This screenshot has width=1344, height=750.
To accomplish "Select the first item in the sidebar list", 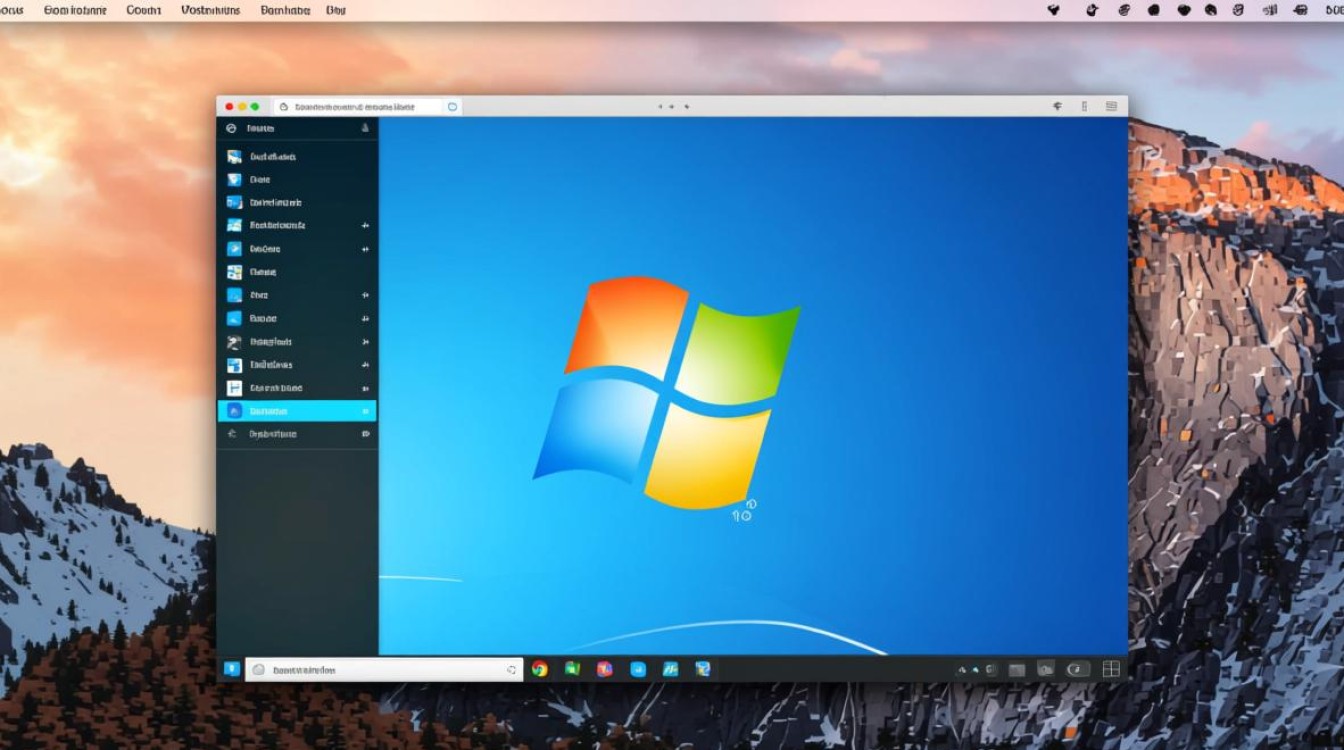I will coord(272,157).
